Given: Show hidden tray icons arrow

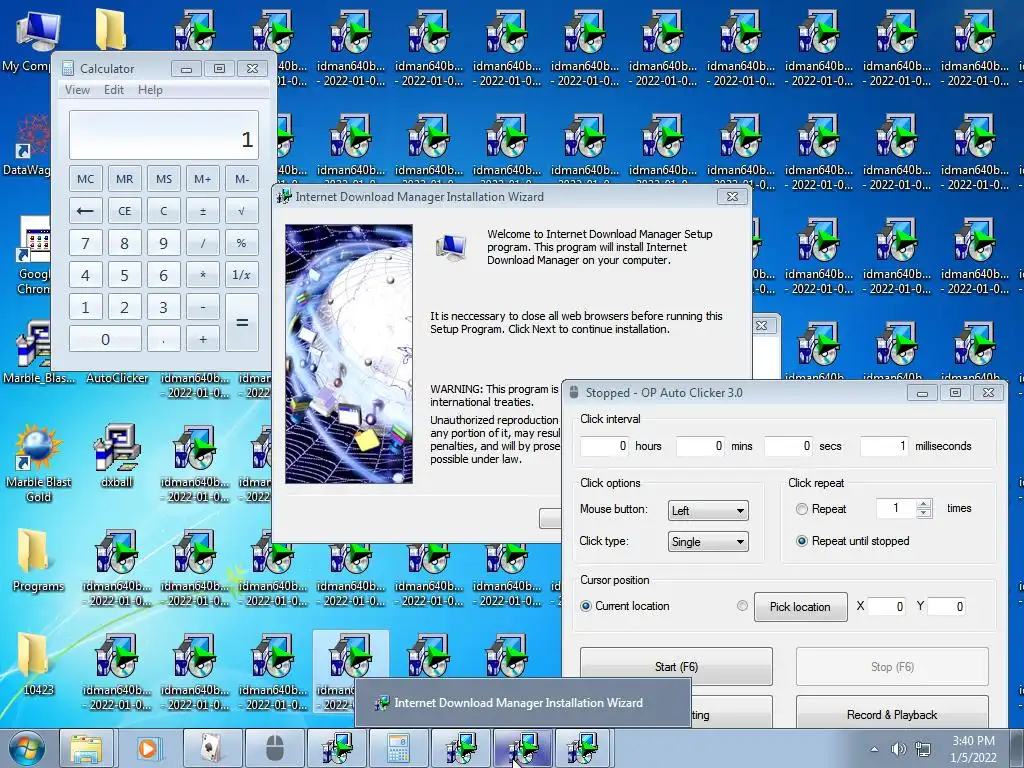Looking at the screenshot, I should coord(874,749).
